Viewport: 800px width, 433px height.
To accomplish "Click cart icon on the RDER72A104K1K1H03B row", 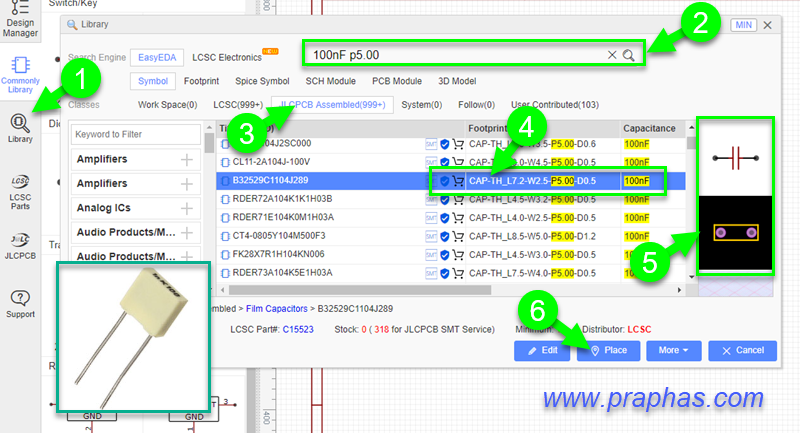I will pyautogui.click(x=458, y=199).
